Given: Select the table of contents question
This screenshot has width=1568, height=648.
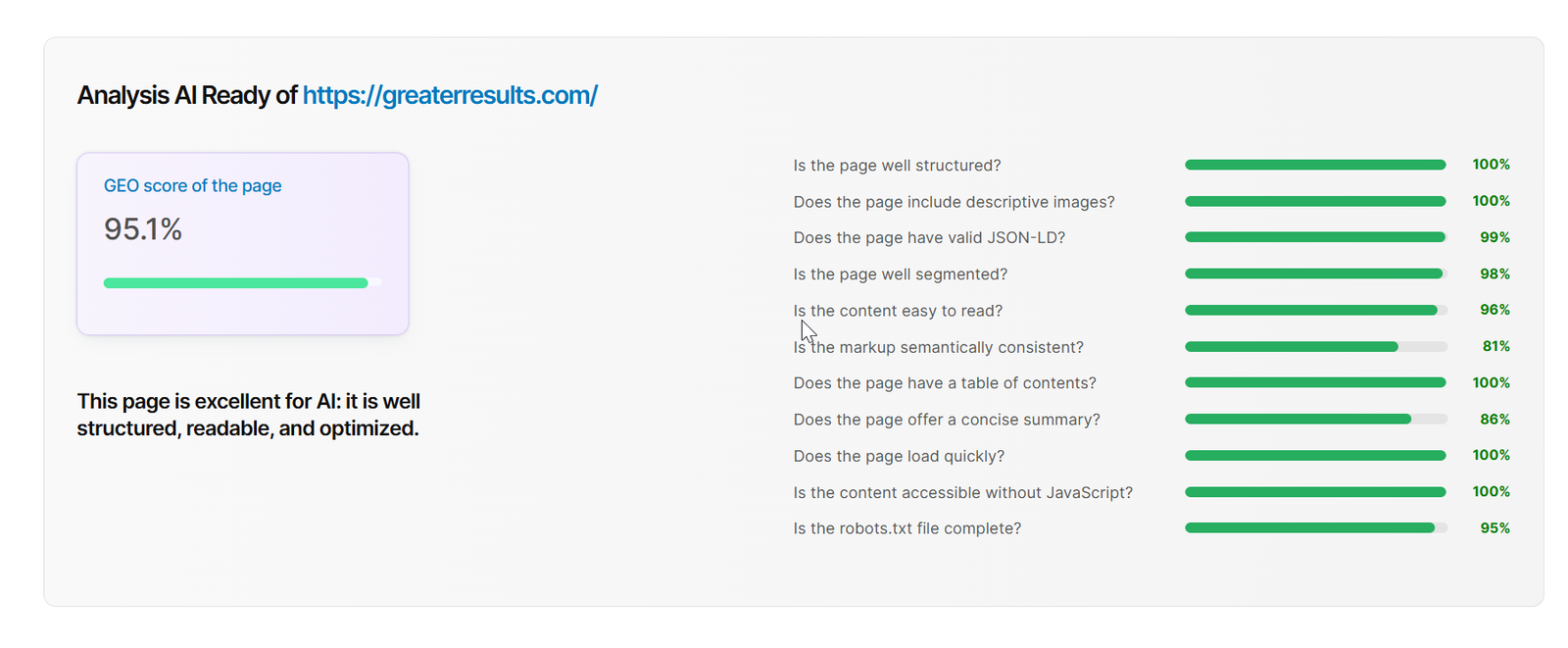Looking at the screenshot, I should [x=945, y=383].
